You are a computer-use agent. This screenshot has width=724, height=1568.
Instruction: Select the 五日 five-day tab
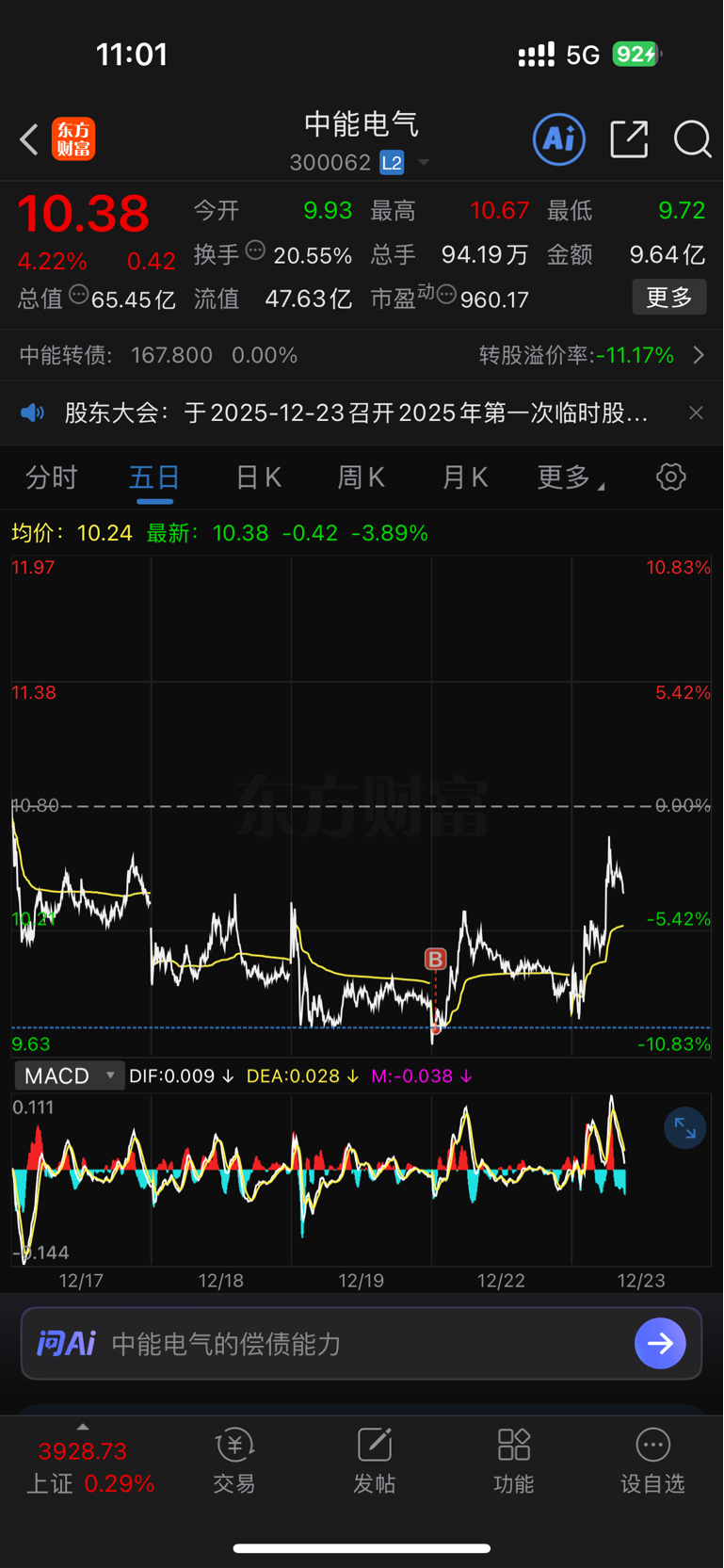pyautogui.click(x=154, y=477)
